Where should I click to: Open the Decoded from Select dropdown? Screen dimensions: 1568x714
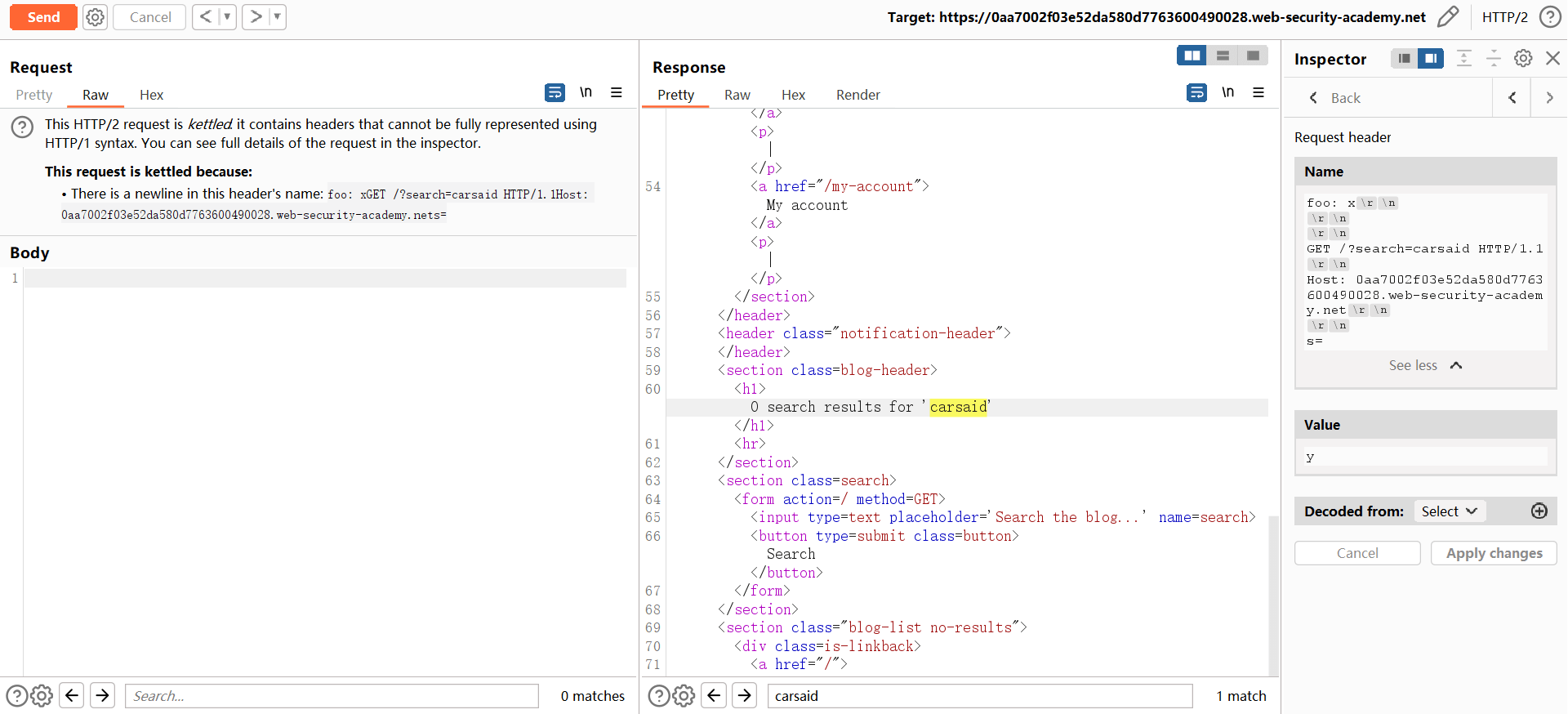(x=1449, y=511)
